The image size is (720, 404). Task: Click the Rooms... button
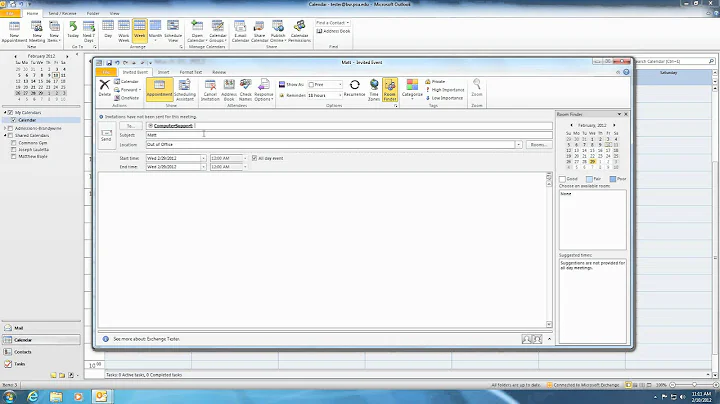click(539, 145)
